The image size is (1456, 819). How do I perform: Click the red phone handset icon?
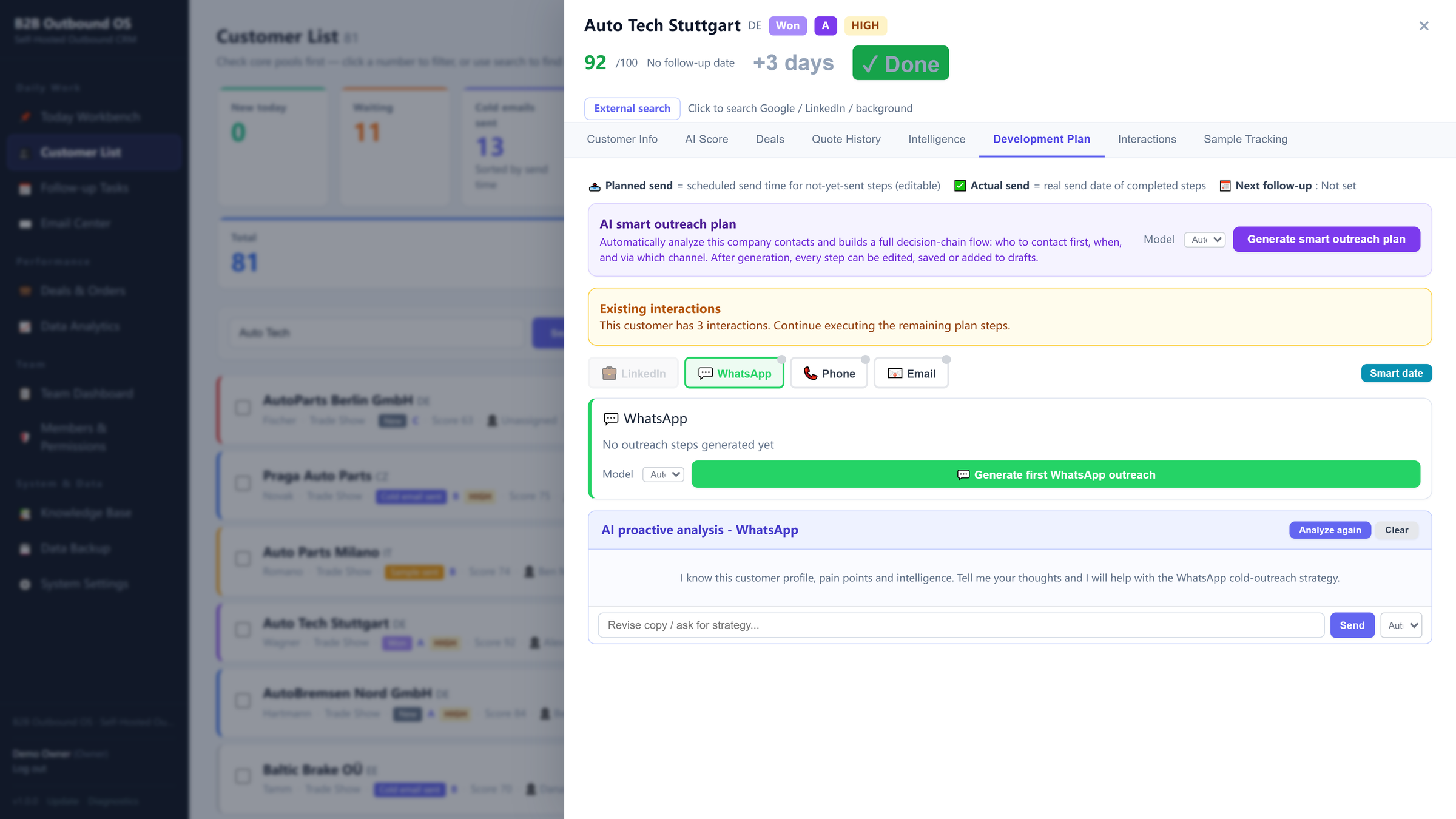click(811, 373)
